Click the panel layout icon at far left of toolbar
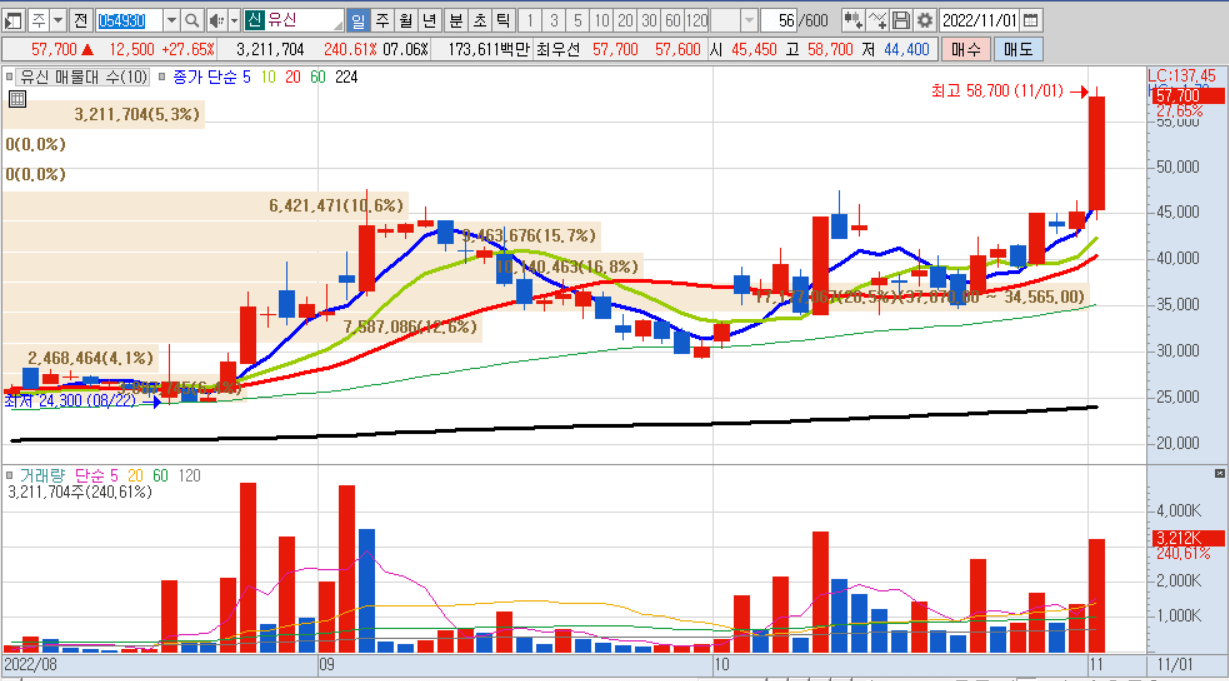Screen dimensions: 1229x681 [x=12, y=20]
